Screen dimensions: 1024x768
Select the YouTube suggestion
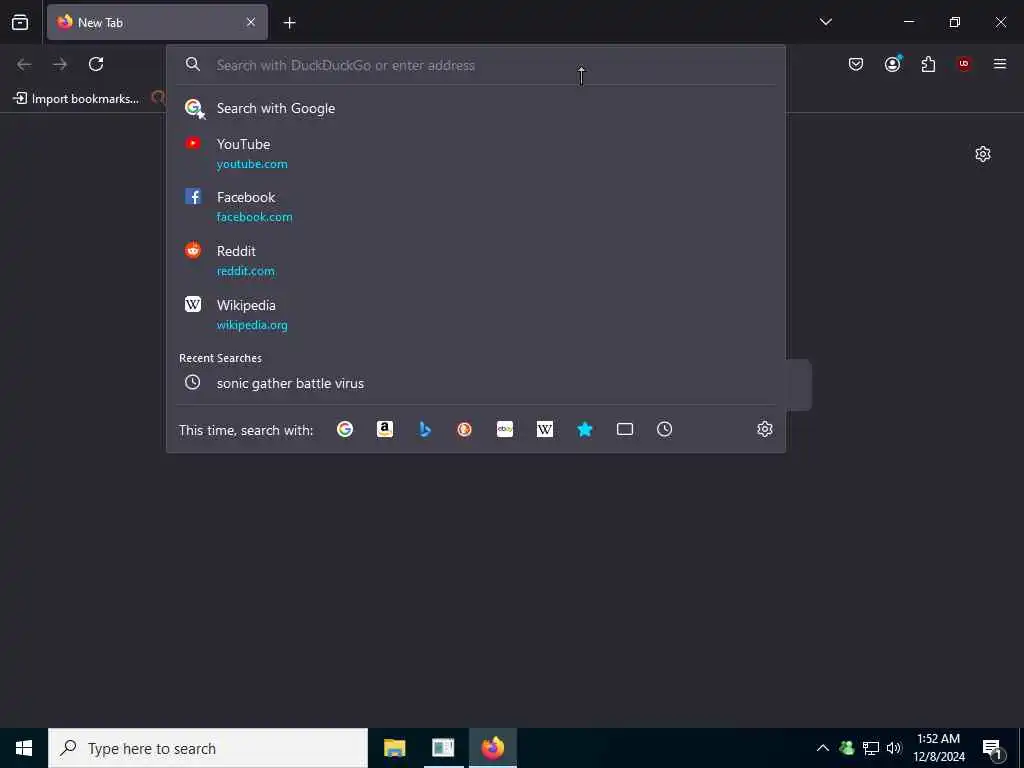click(x=476, y=153)
